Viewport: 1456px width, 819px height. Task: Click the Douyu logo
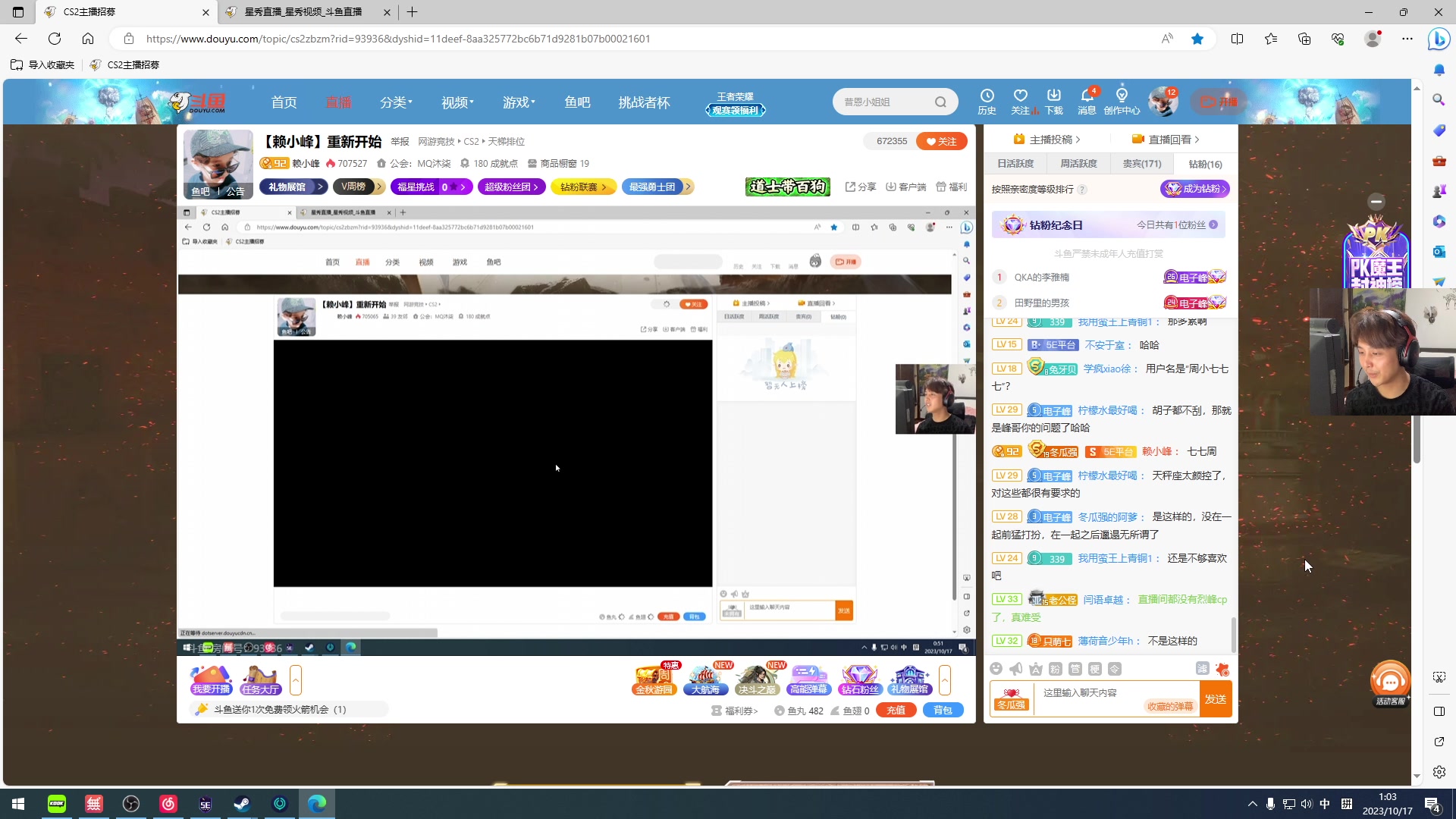tap(197, 102)
